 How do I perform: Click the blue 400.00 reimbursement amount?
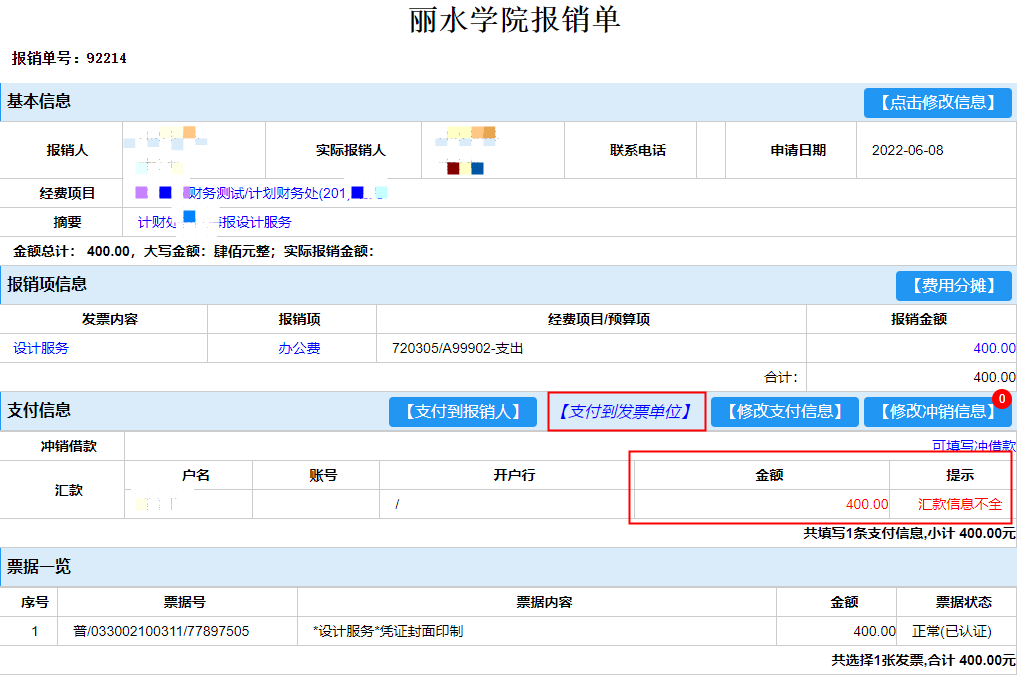pos(994,348)
